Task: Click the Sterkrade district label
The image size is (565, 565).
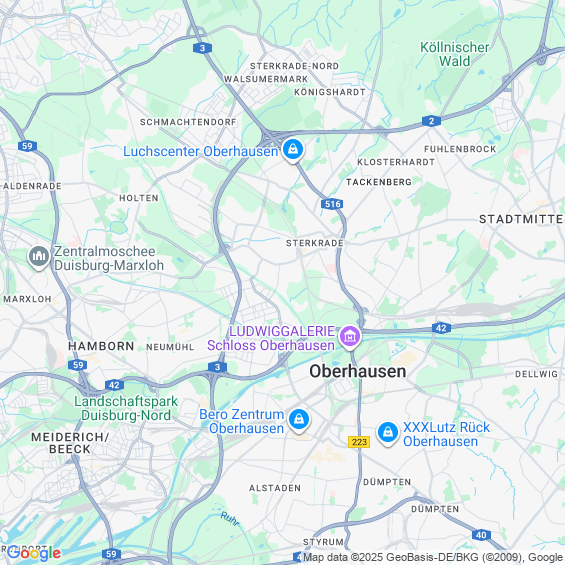Action: (315, 243)
